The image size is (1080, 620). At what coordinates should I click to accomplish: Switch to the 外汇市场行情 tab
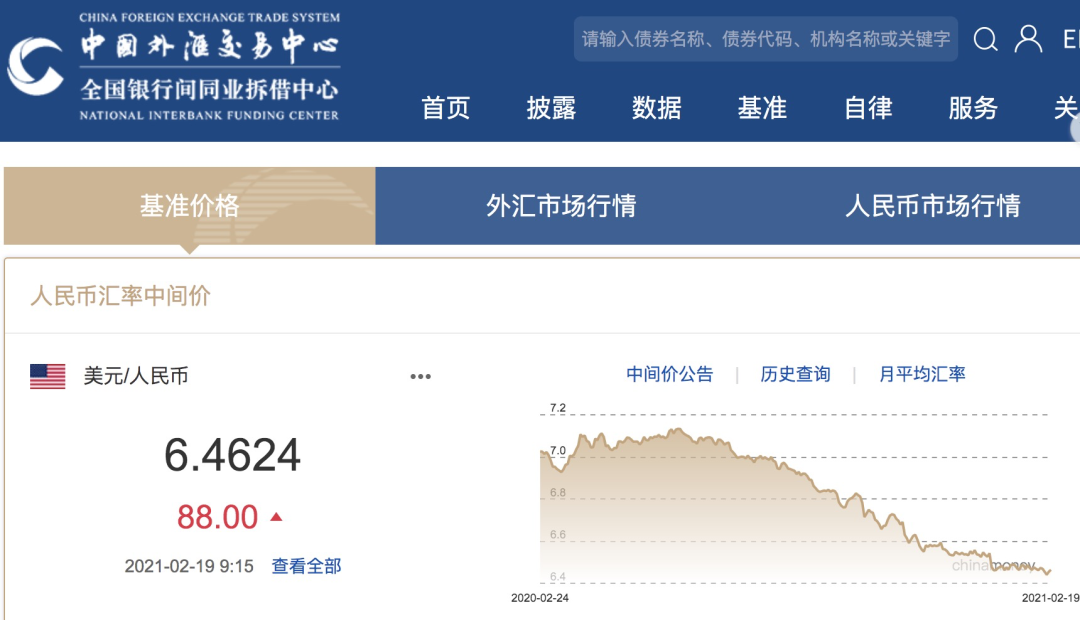click(x=561, y=205)
